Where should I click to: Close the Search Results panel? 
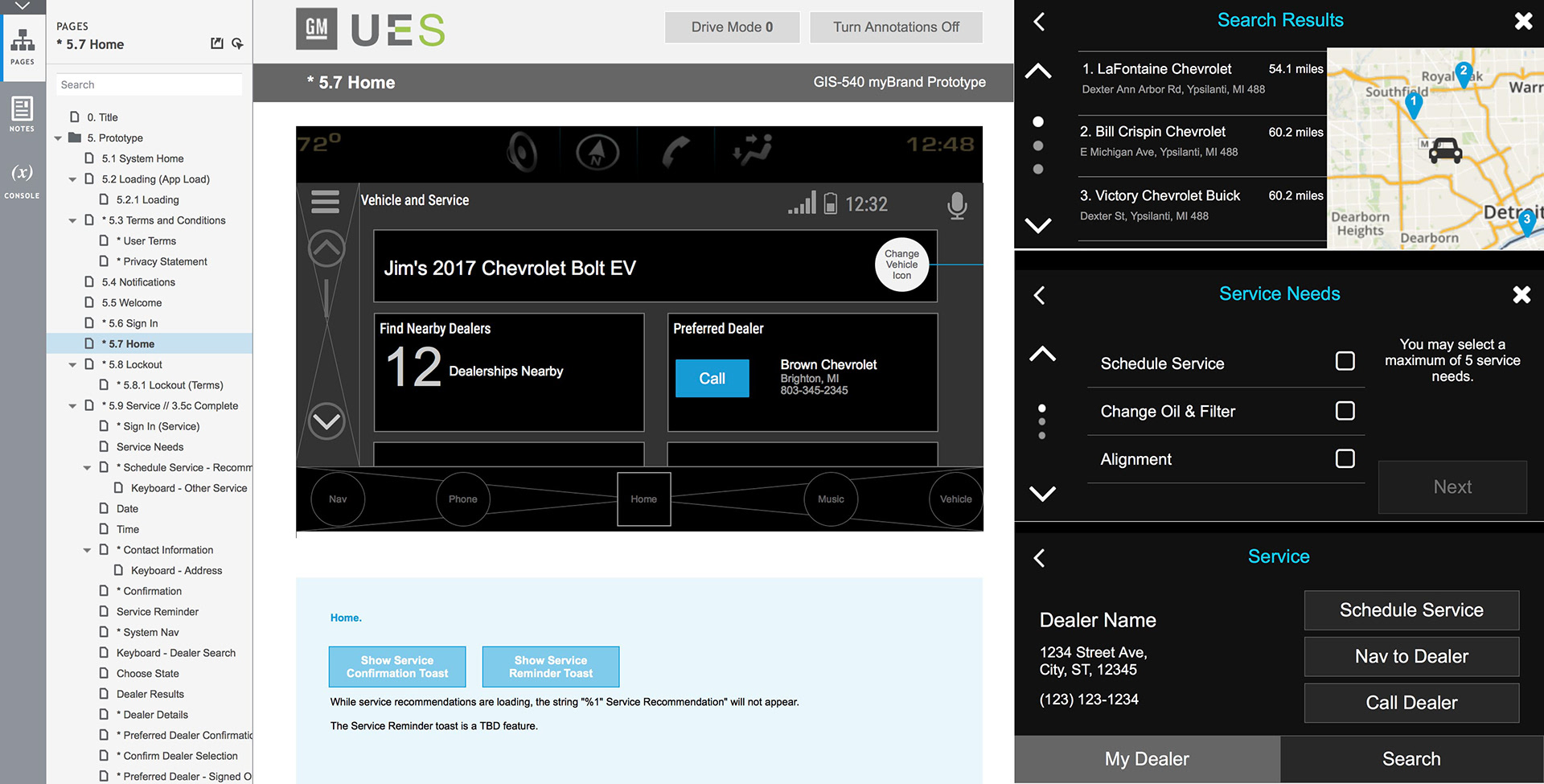click(1522, 22)
